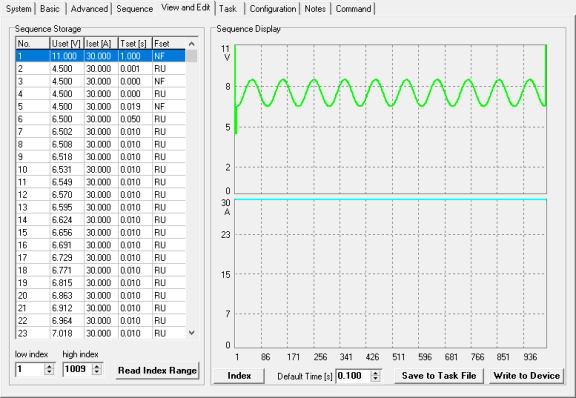The width and height of the screenshot is (576, 398).
Task: Click the sequence list scroll up arrow
Action: (x=191, y=44)
